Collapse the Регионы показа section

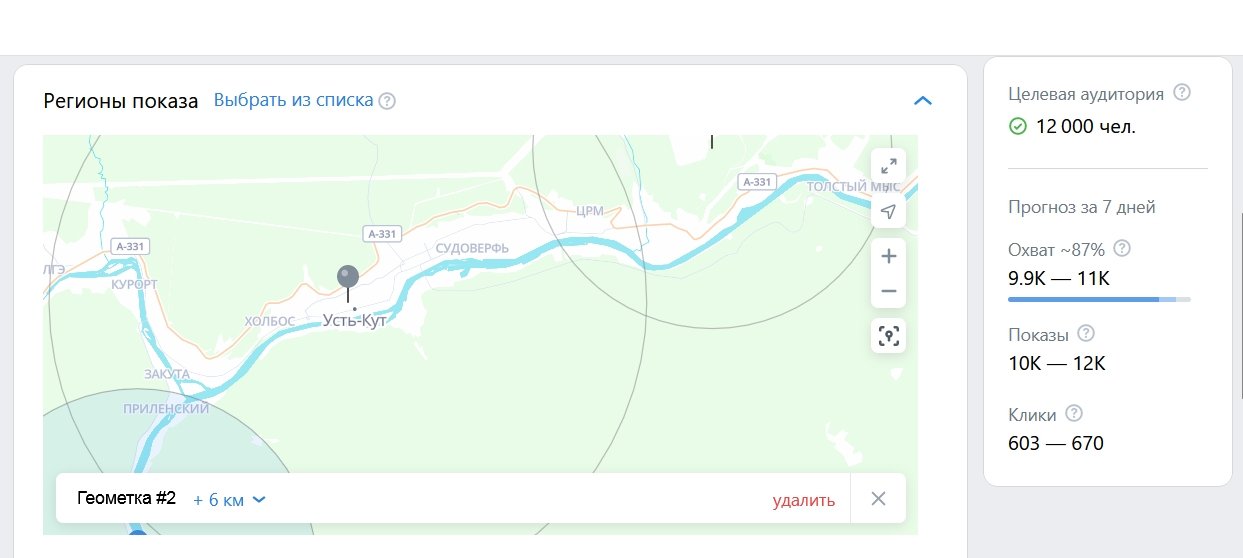coord(923,100)
